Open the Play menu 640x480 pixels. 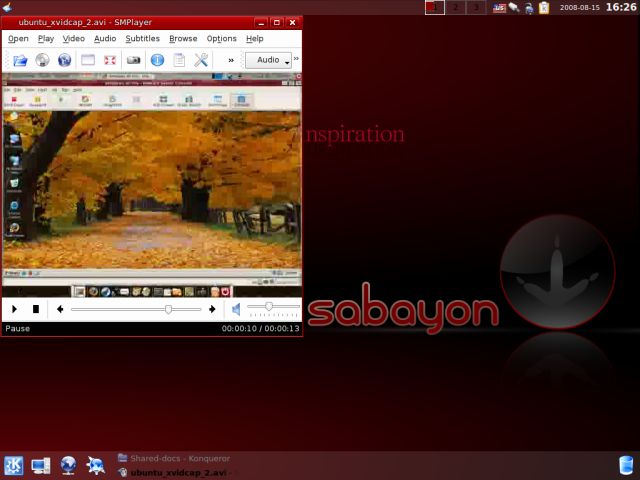point(46,39)
